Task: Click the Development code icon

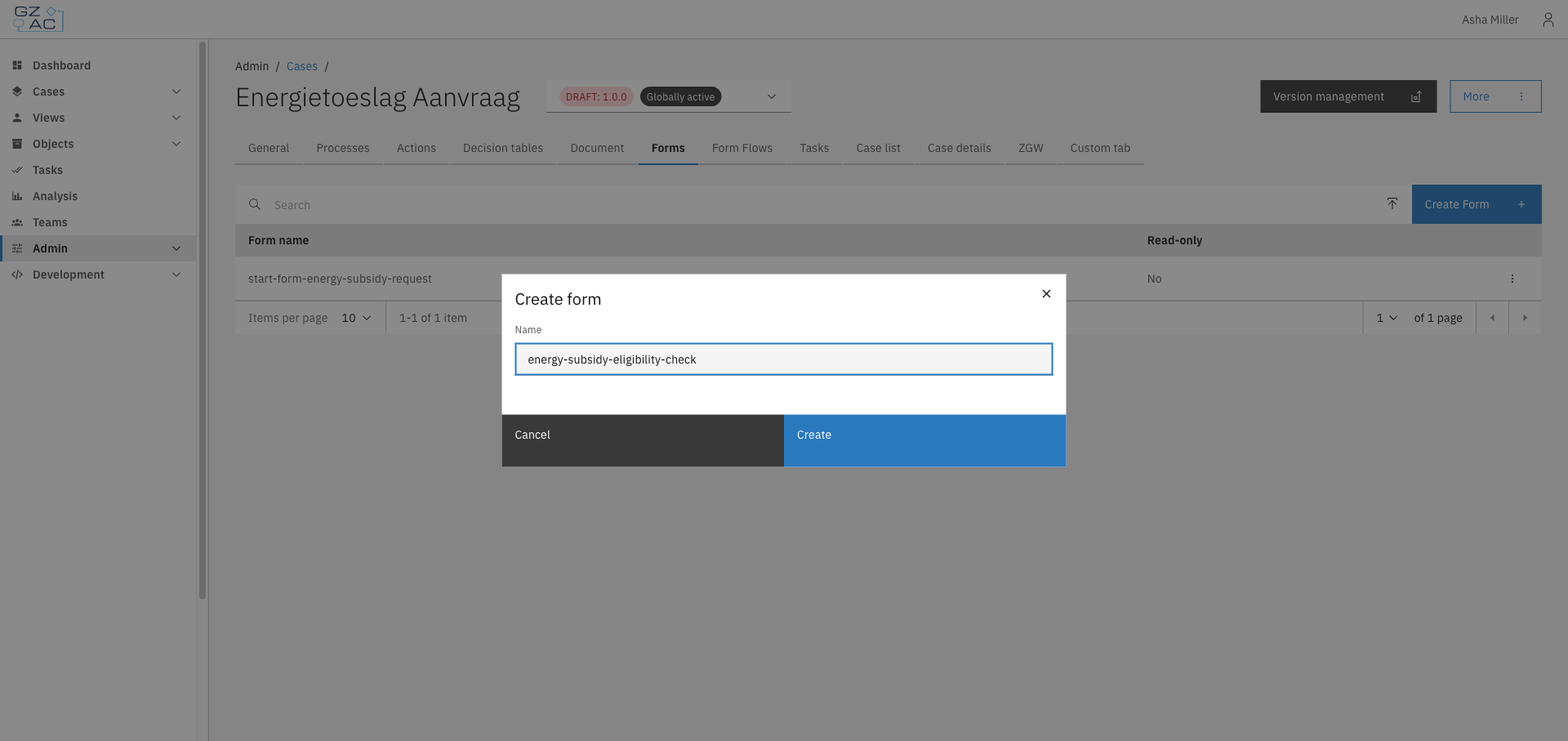Action: pyautogui.click(x=17, y=275)
